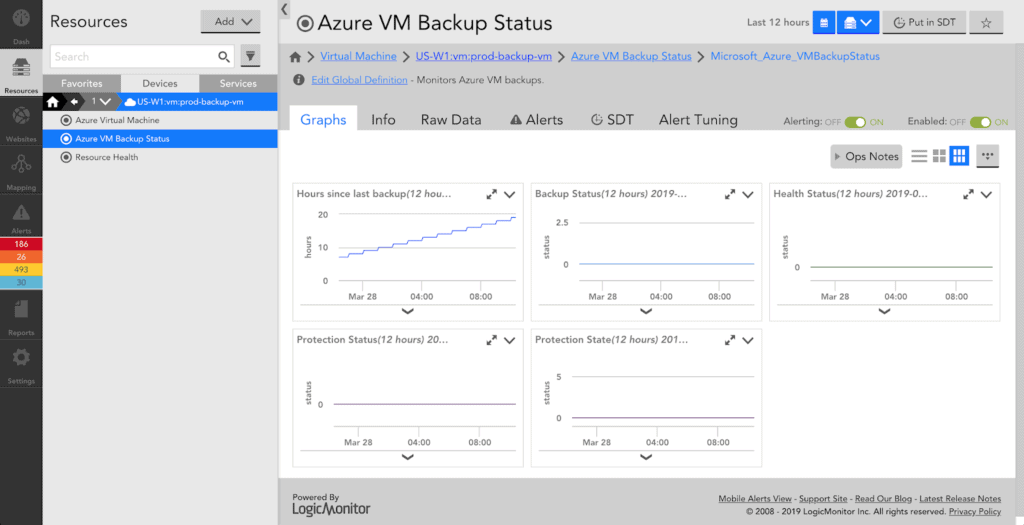
Task: Toggle the Enabled on/off switch
Action: coord(980,121)
